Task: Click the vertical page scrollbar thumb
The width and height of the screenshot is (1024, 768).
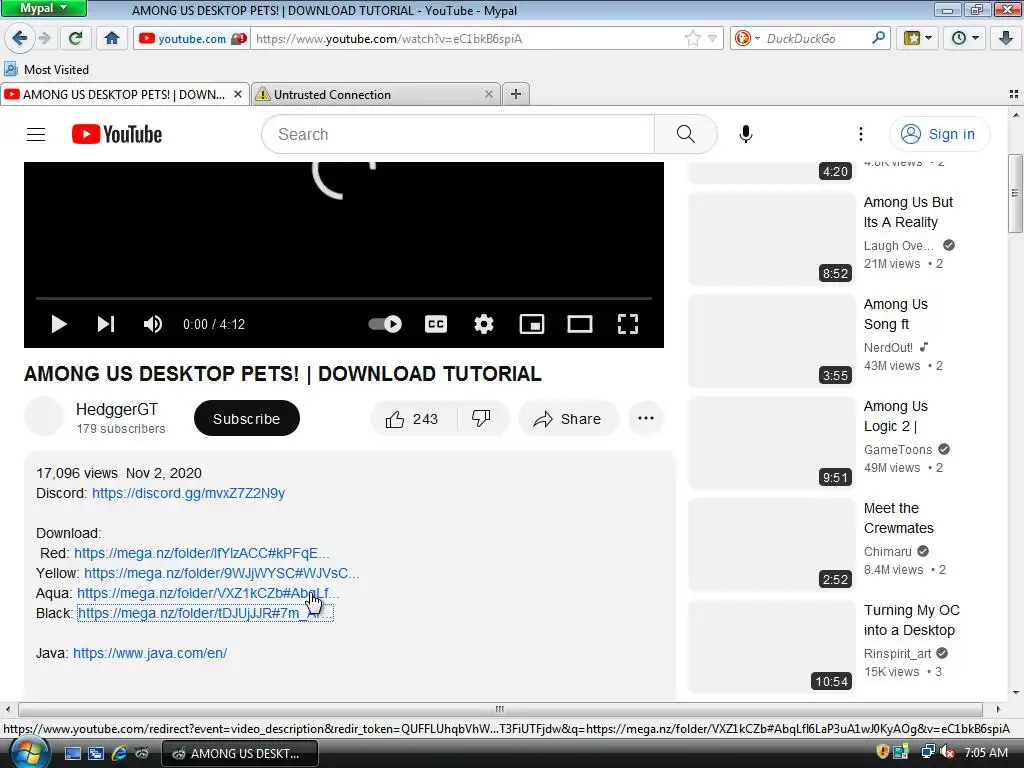Action: [x=1015, y=193]
